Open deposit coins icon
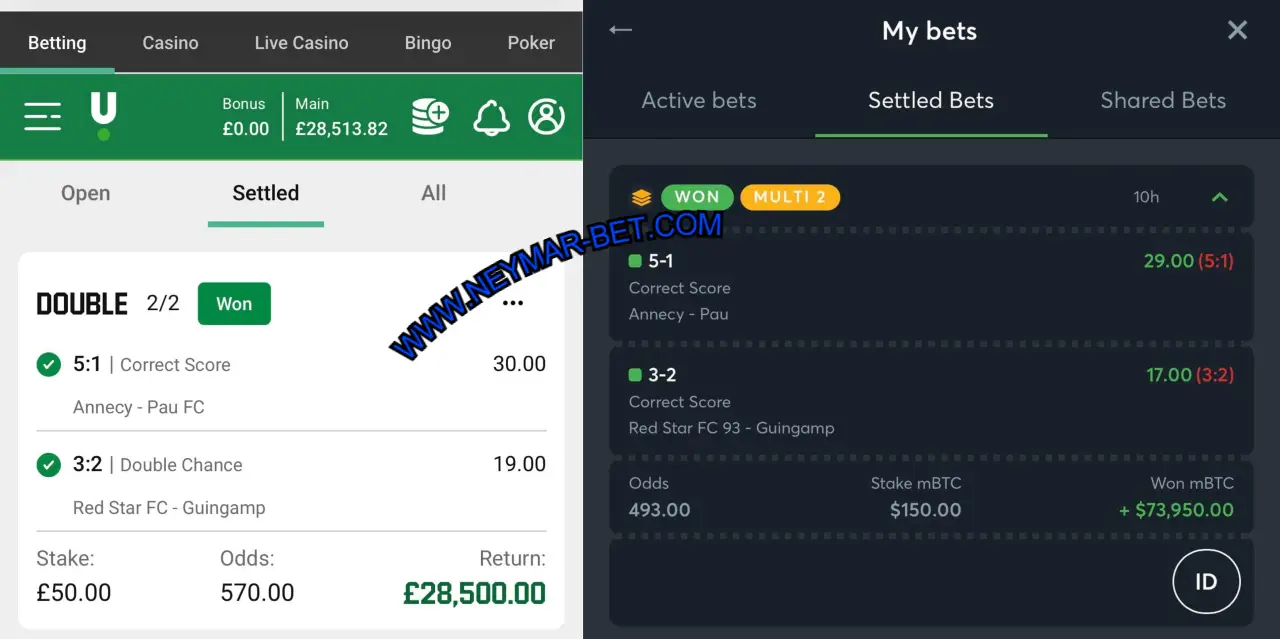This screenshot has width=1280, height=639. point(431,117)
